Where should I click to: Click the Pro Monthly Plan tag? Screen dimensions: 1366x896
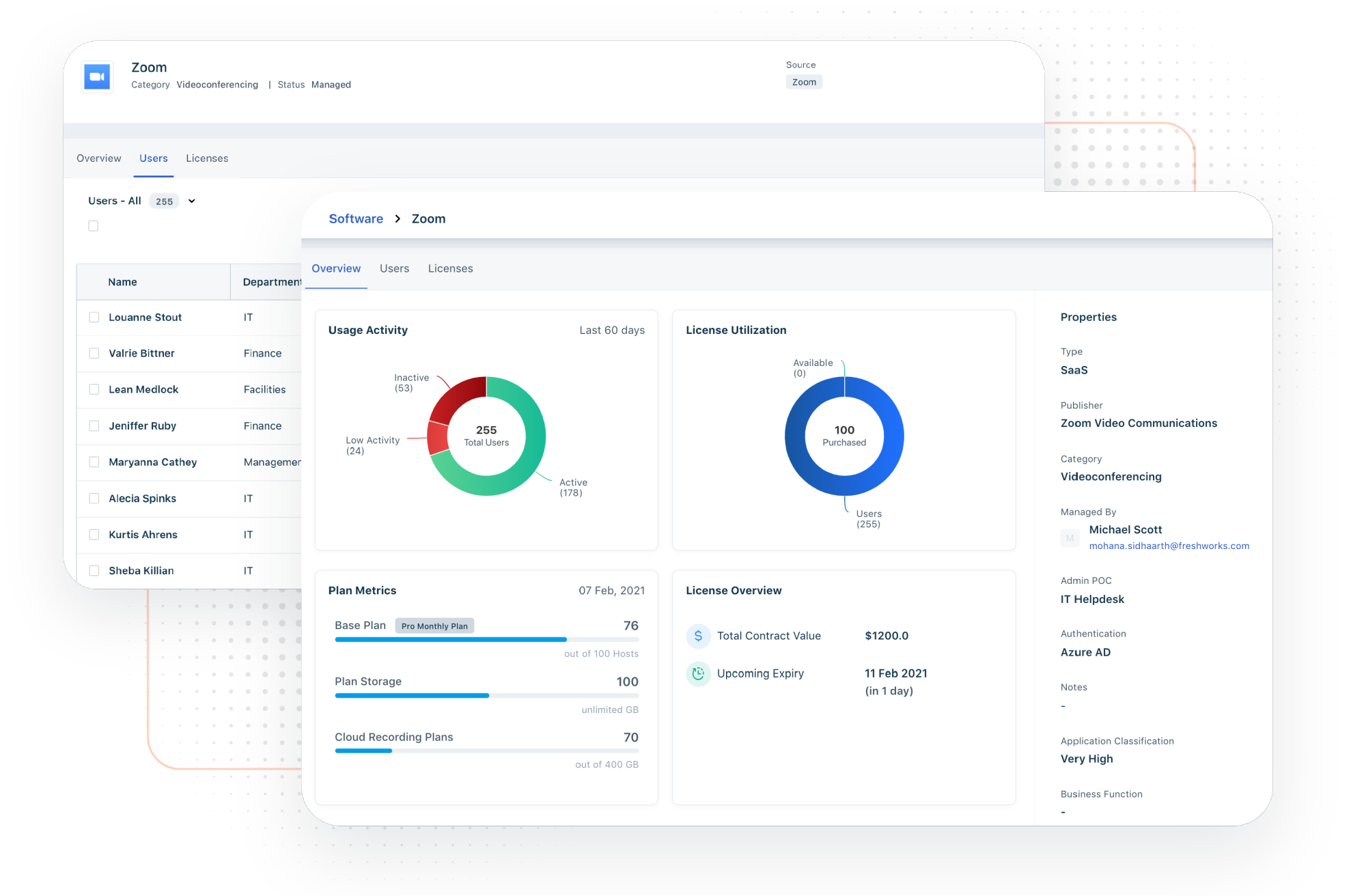(434, 626)
